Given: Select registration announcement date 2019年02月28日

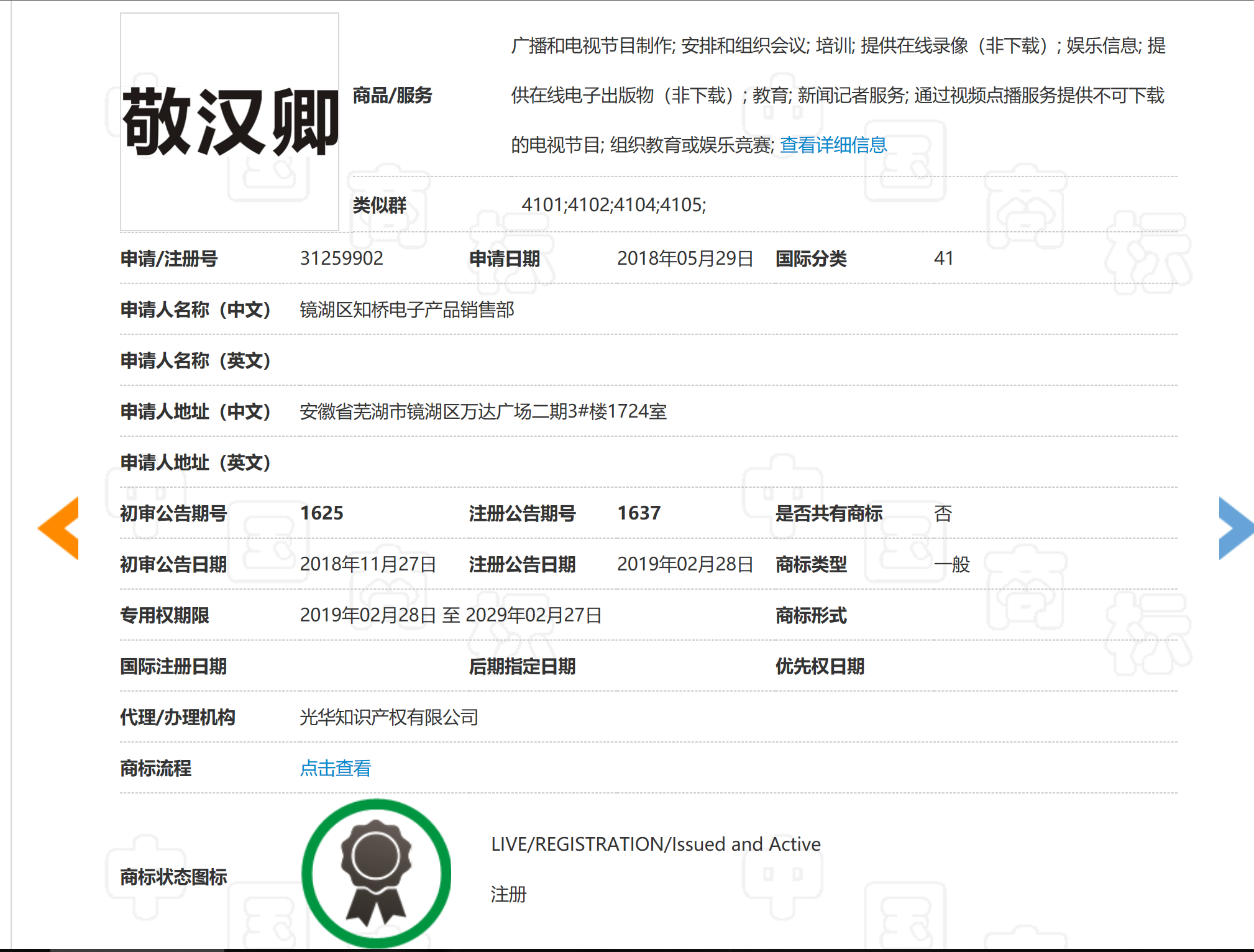Looking at the screenshot, I should click(685, 564).
